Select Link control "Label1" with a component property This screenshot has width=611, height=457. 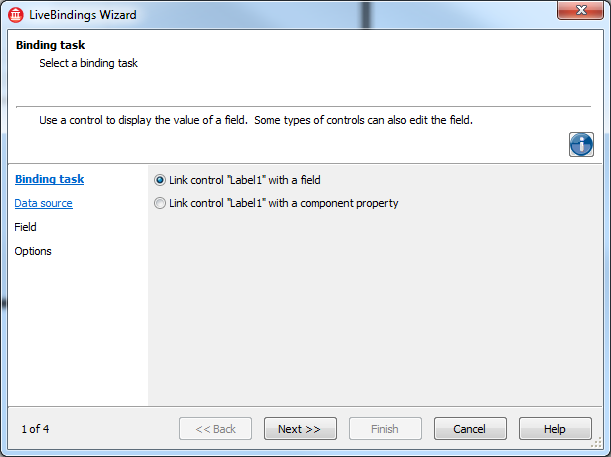pyautogui.click(x=276, y=203)
